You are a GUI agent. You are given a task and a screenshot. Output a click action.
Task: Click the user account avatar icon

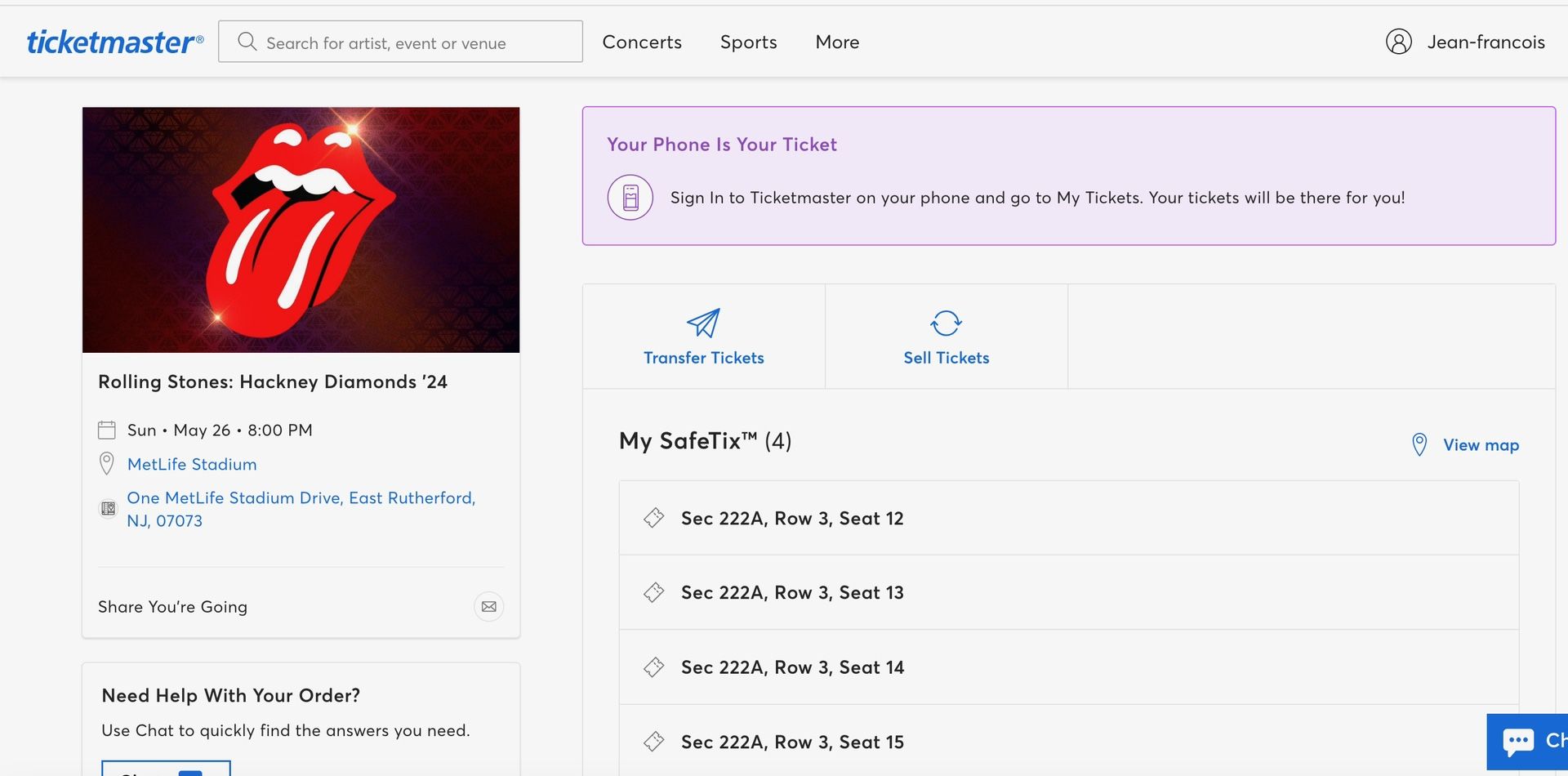tap(1399, 42)
